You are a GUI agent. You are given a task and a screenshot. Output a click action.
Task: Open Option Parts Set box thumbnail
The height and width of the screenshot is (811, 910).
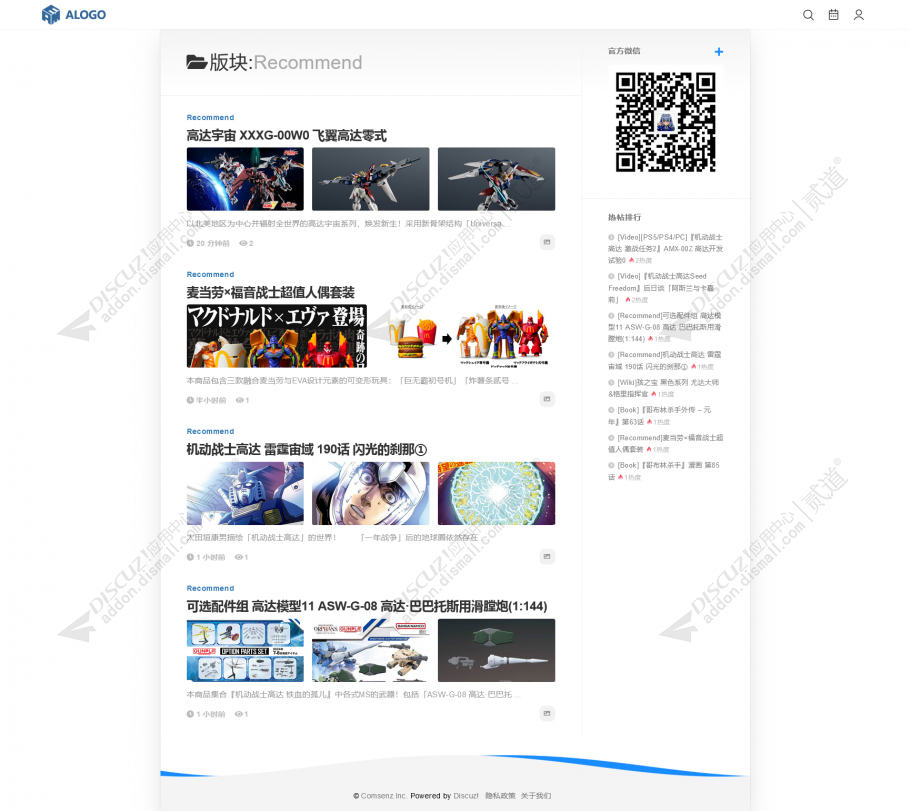(x=245, y=650)
